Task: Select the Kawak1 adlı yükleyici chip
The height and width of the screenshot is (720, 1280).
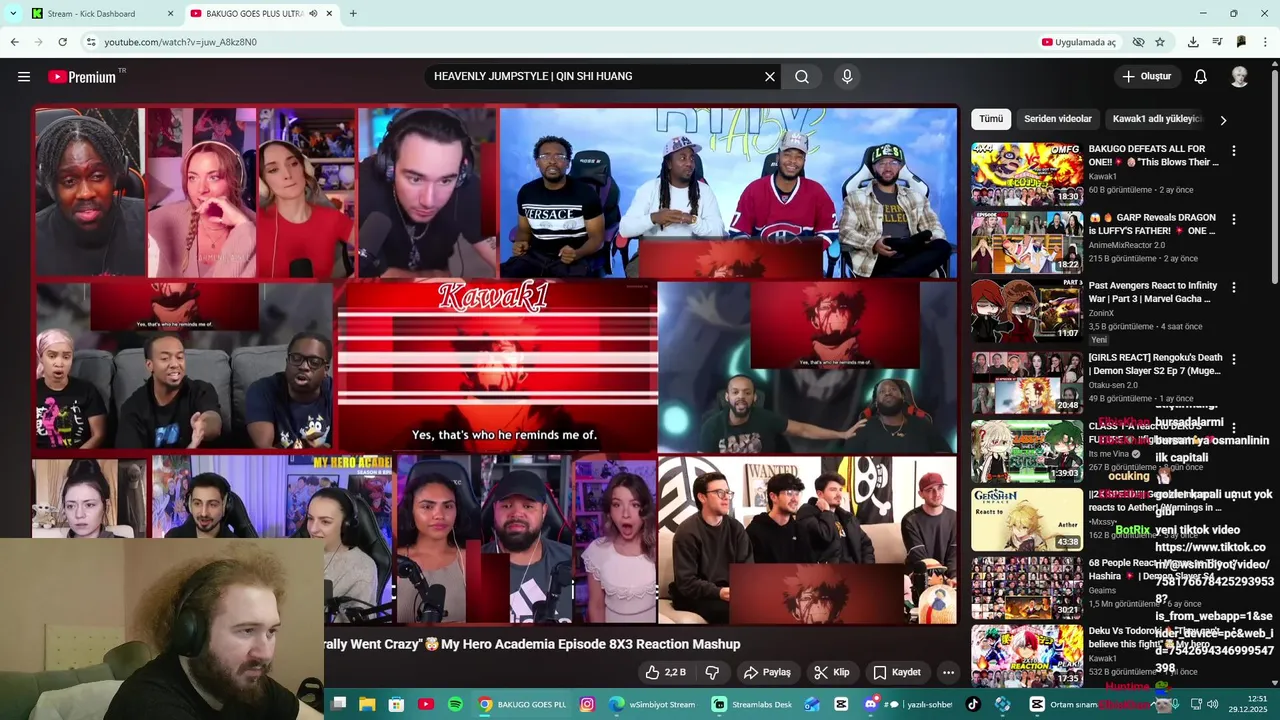Action: coord(1156,119)
